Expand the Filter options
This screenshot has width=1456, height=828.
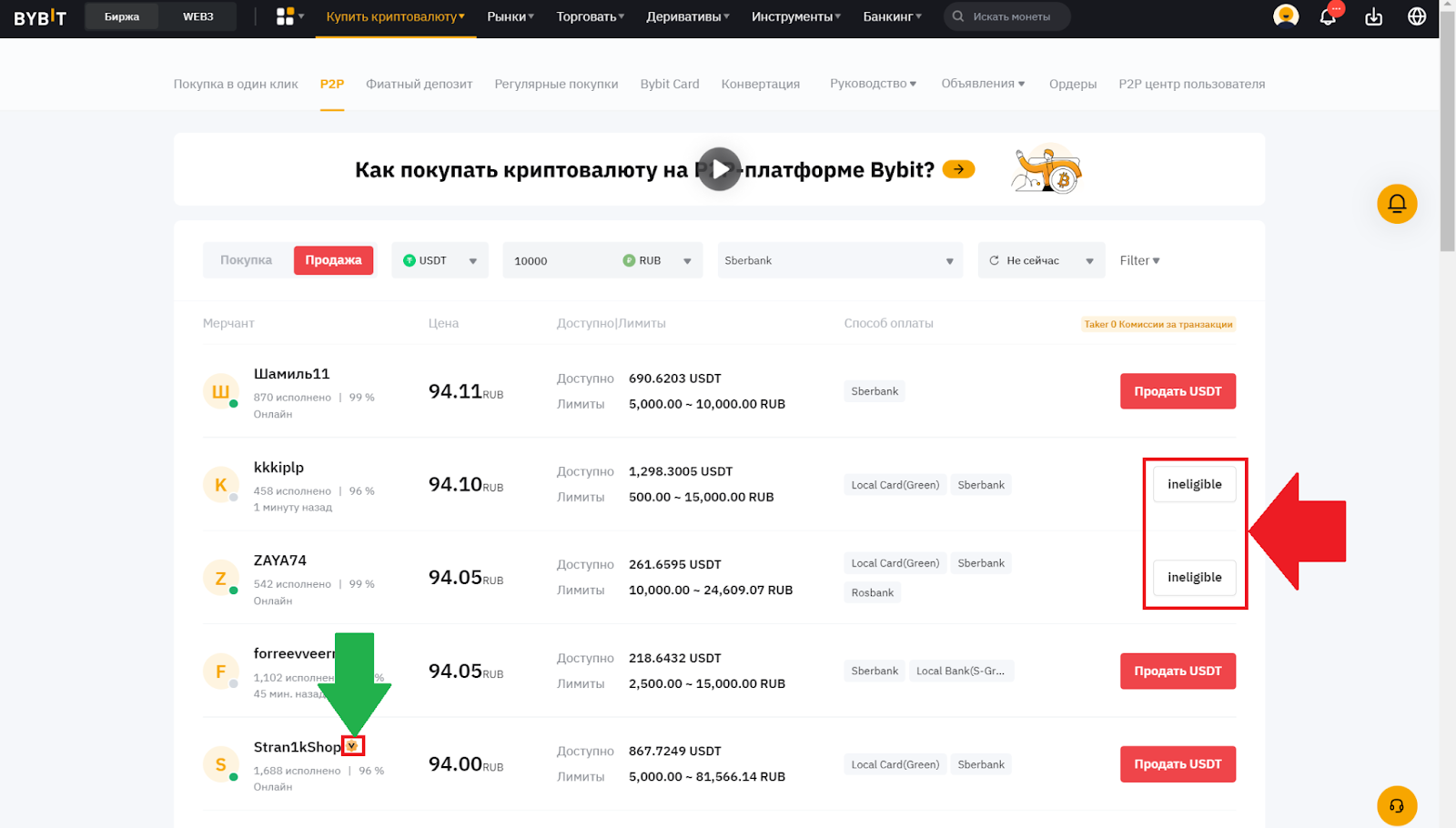click(x=1139, y=260)
